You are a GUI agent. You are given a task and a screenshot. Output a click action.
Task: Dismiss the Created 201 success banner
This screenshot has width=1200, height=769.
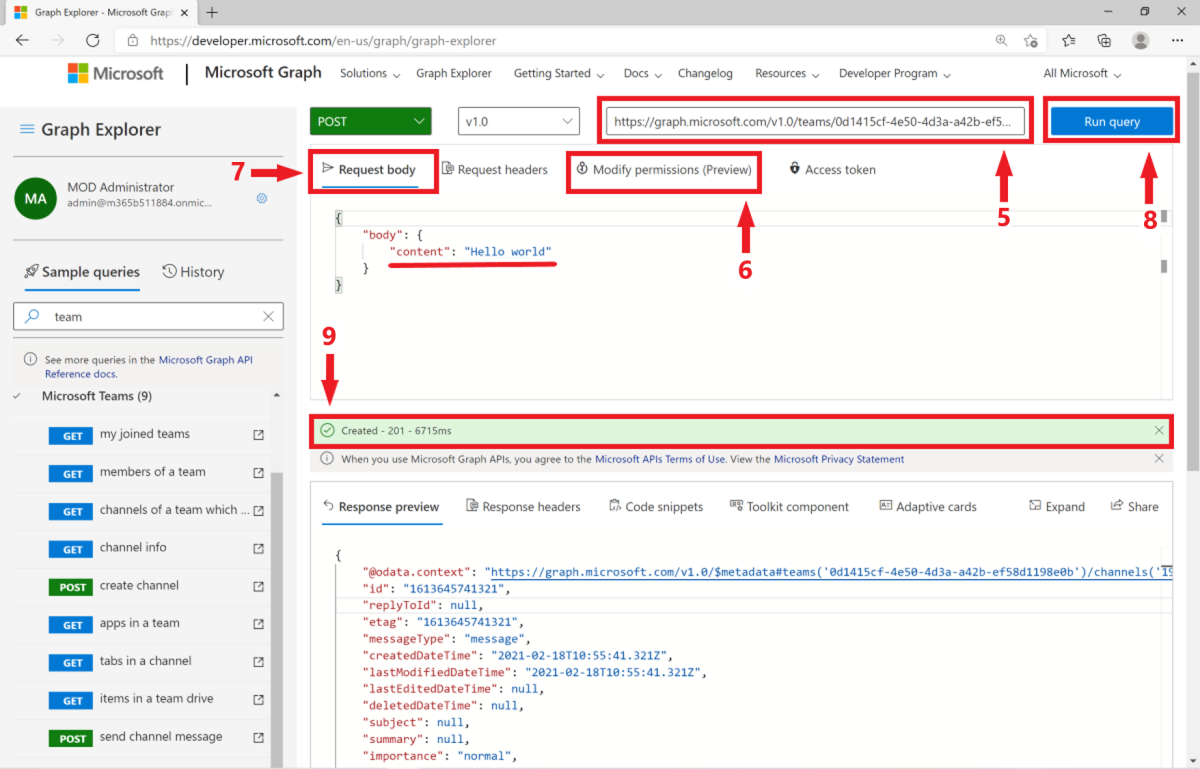(1159, 430)
